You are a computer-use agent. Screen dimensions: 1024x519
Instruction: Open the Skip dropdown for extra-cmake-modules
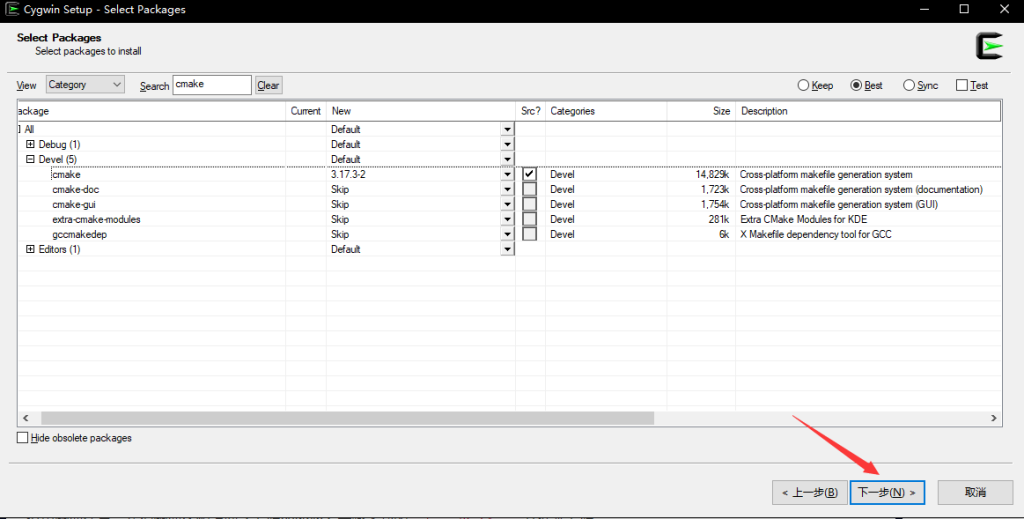tap(507, 219)
